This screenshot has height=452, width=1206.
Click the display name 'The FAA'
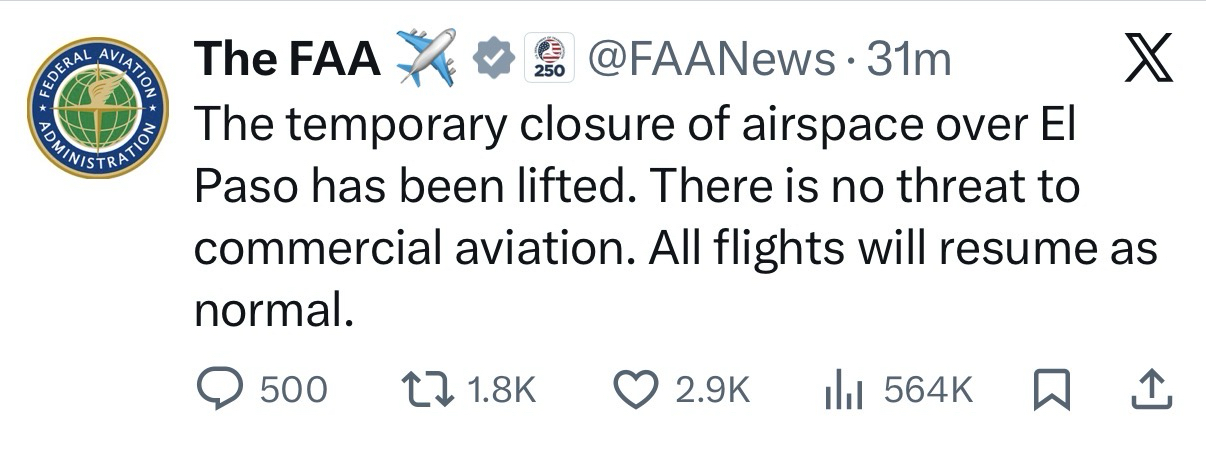click(x=287, y=61)
